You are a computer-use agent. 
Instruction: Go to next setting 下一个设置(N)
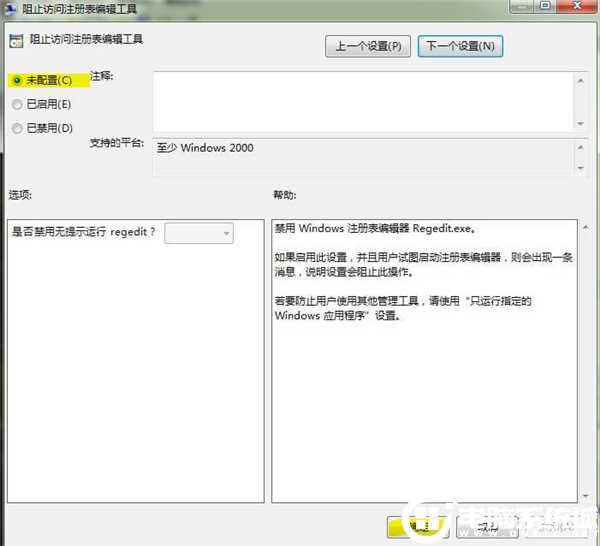point(460,46)
